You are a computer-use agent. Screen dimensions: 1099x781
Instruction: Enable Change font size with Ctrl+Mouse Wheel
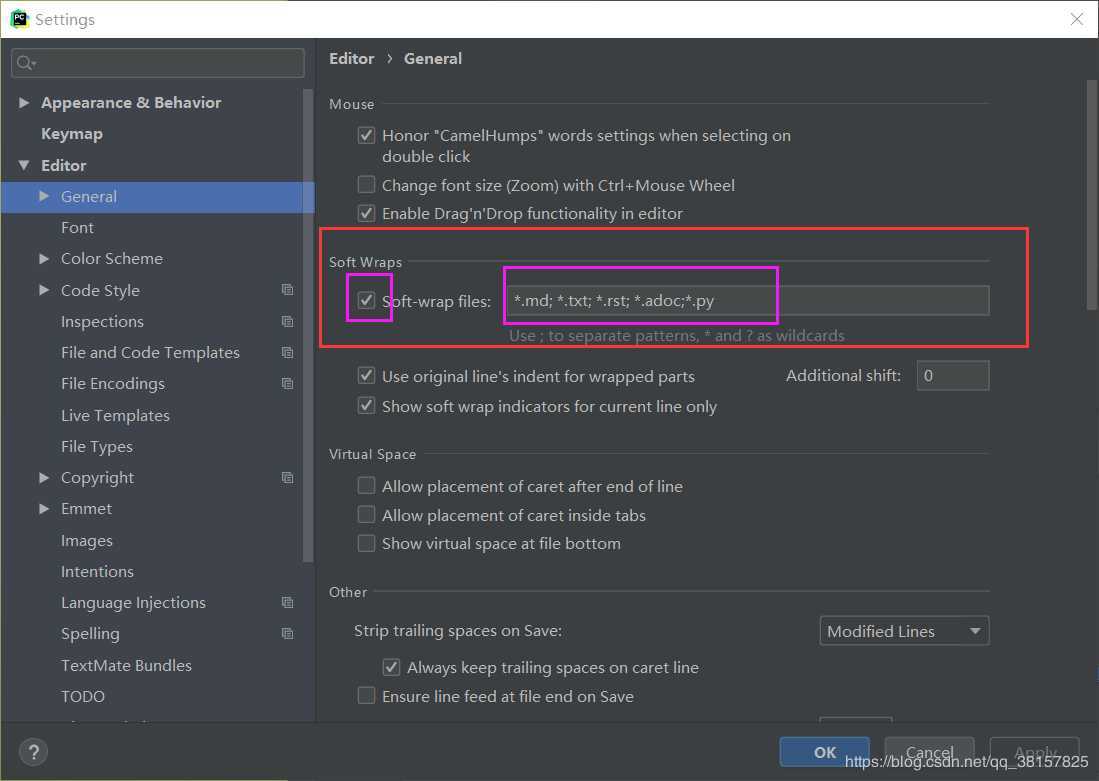click(367, 185)
